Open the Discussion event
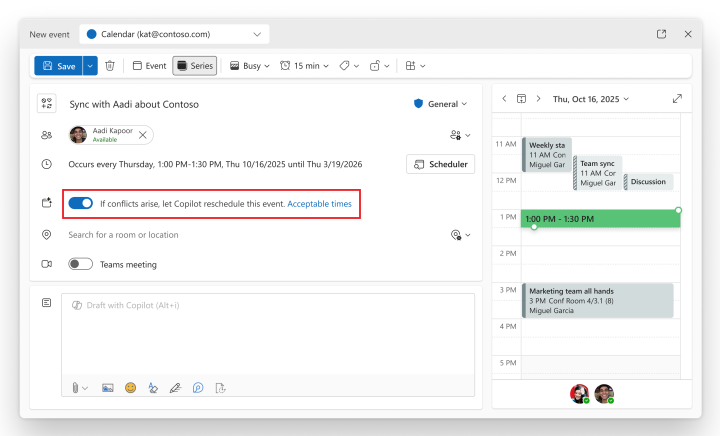This screenshot has width=720, height=436. click(x=648, y=182)
